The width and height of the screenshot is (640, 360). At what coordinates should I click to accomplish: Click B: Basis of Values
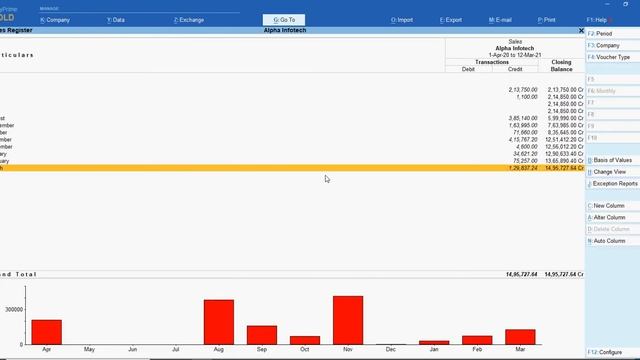613,160
